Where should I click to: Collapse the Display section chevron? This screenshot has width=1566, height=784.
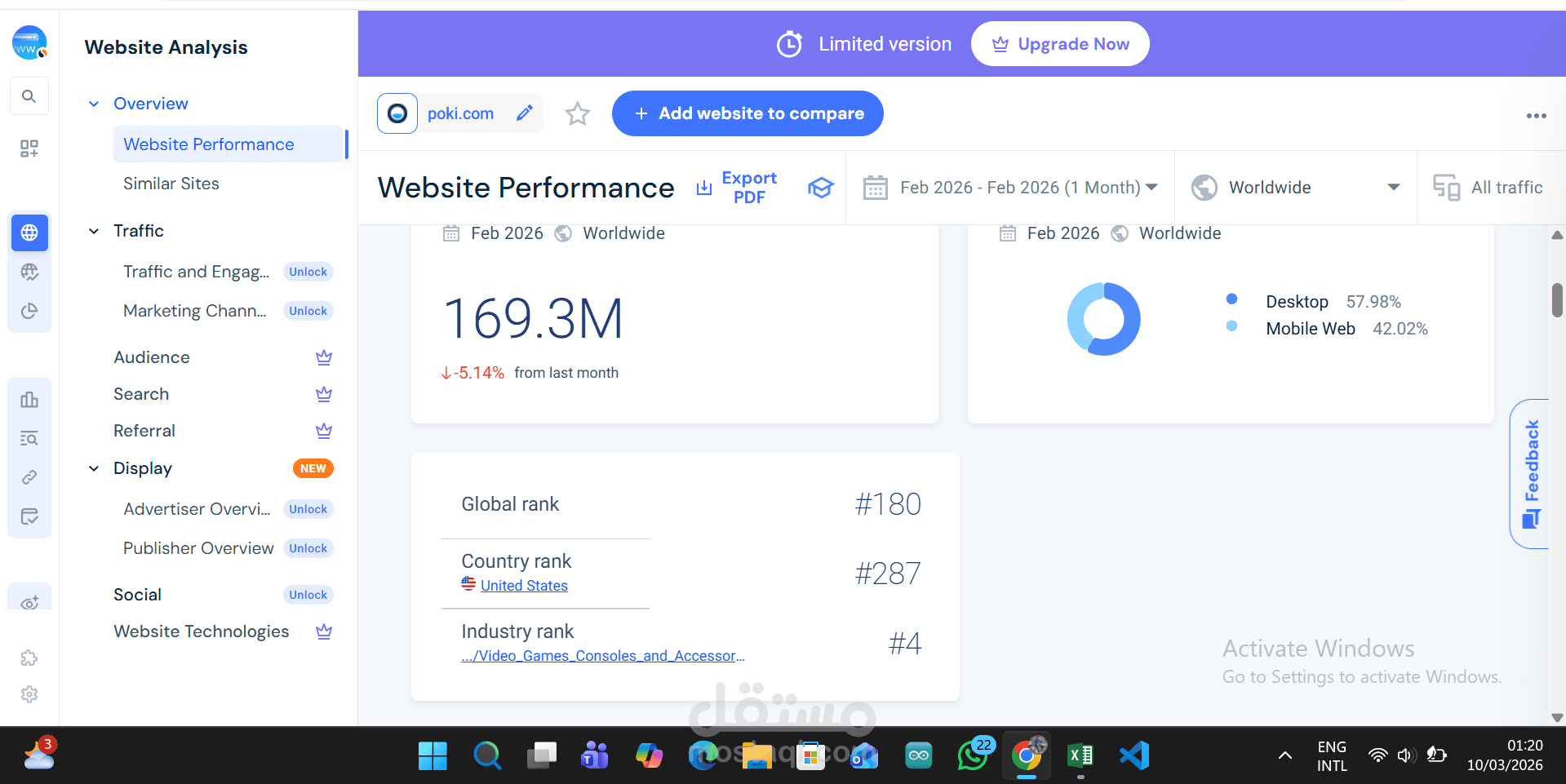click(94, 468)
